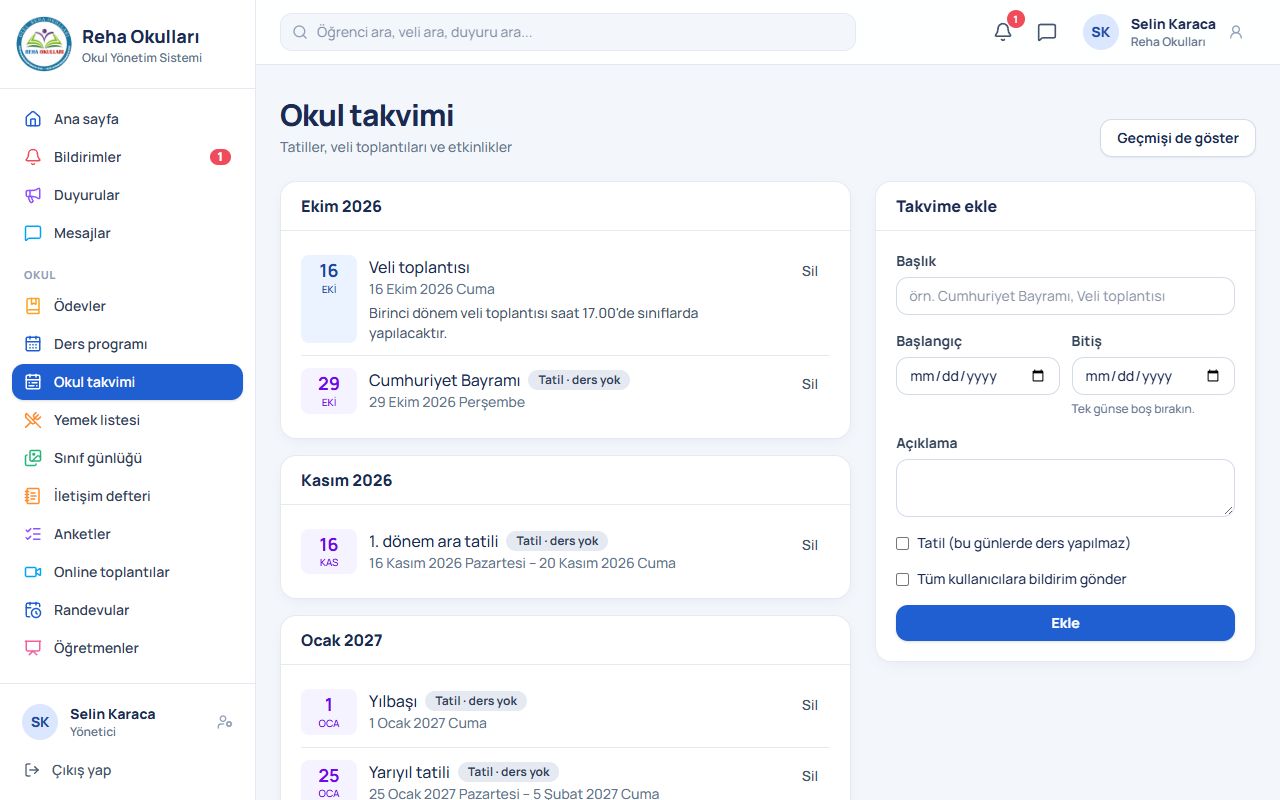Click Sil for Cumhuriyet Bayramı
1280x800 pixels.
(x=810, y=384)
